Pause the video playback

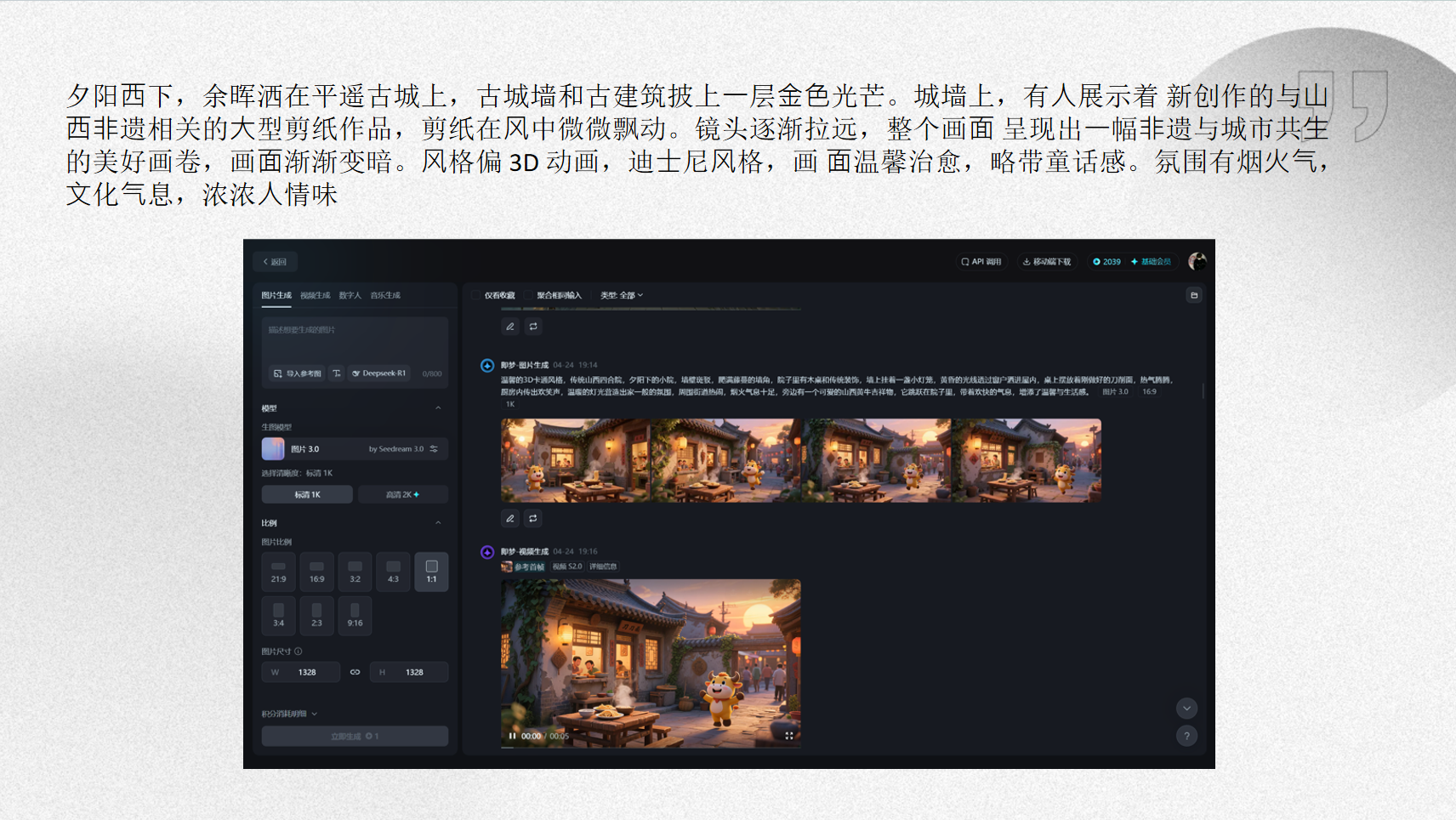512,736
